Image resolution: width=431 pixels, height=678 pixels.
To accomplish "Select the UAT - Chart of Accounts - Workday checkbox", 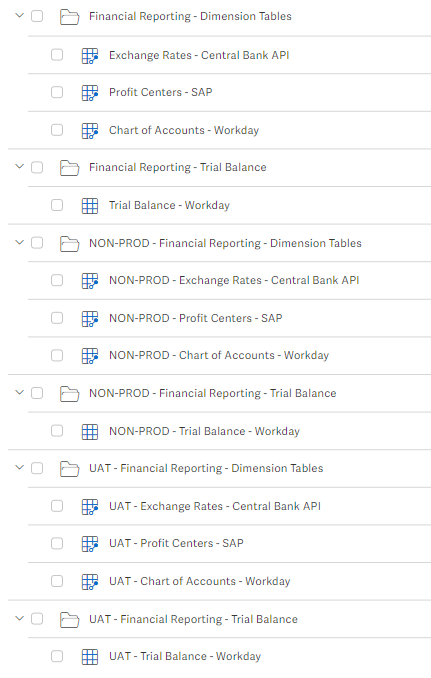I will coord(57,581).
